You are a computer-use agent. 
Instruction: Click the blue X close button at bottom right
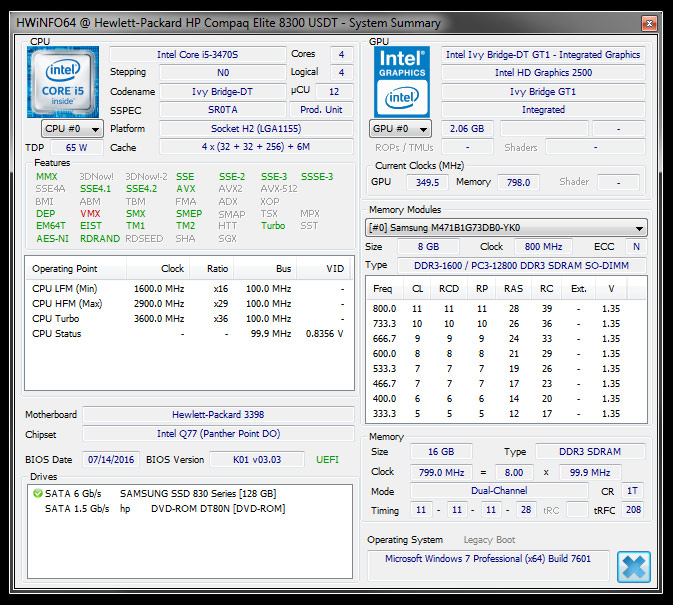(x=634, y=567)
